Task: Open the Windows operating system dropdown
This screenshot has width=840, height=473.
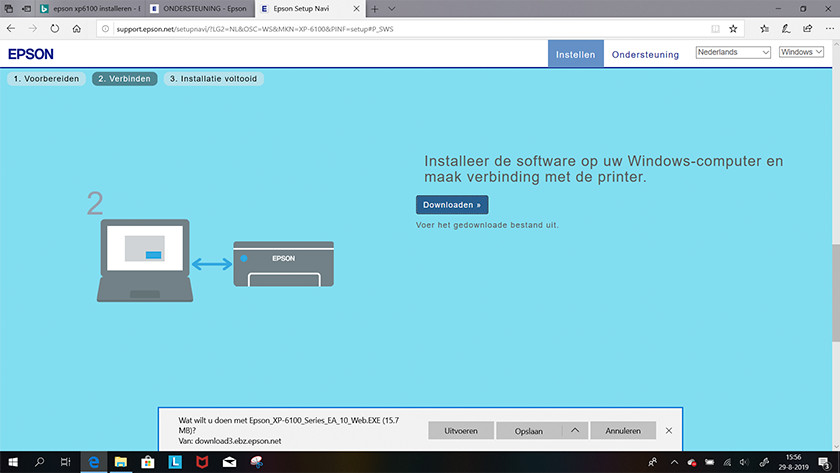Action: 800,52
